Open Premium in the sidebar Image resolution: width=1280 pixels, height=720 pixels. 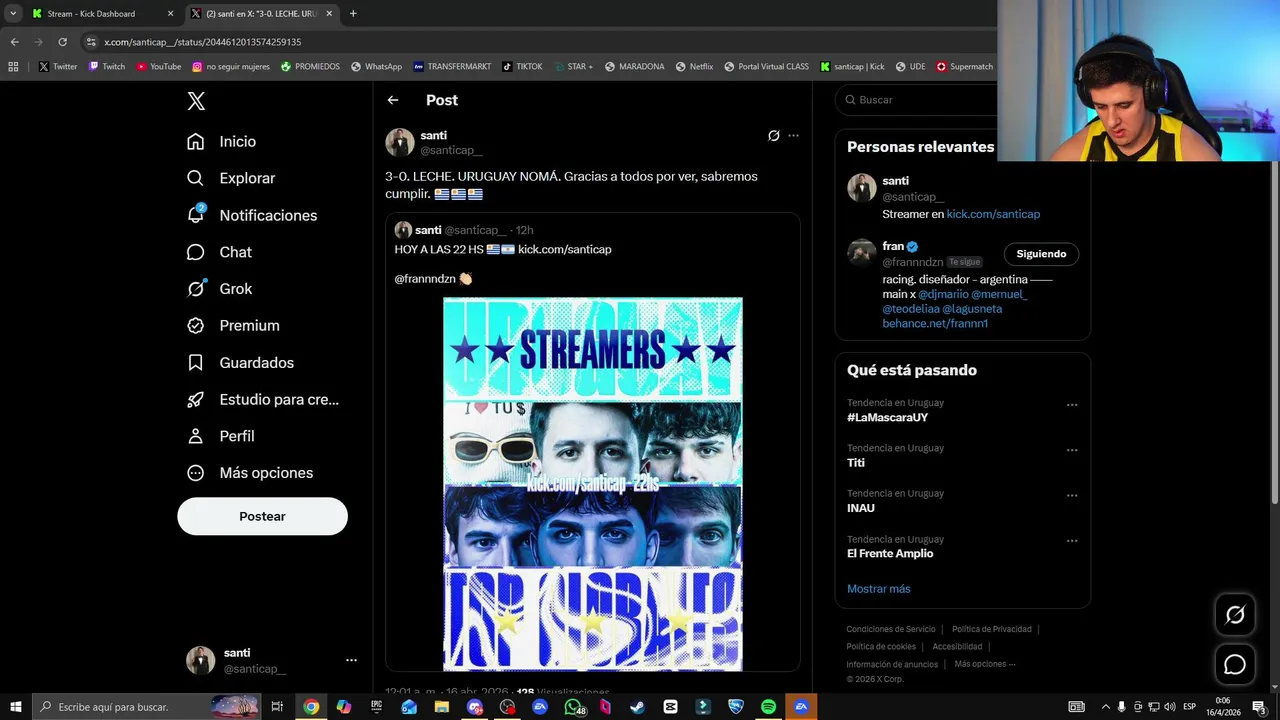233,326
